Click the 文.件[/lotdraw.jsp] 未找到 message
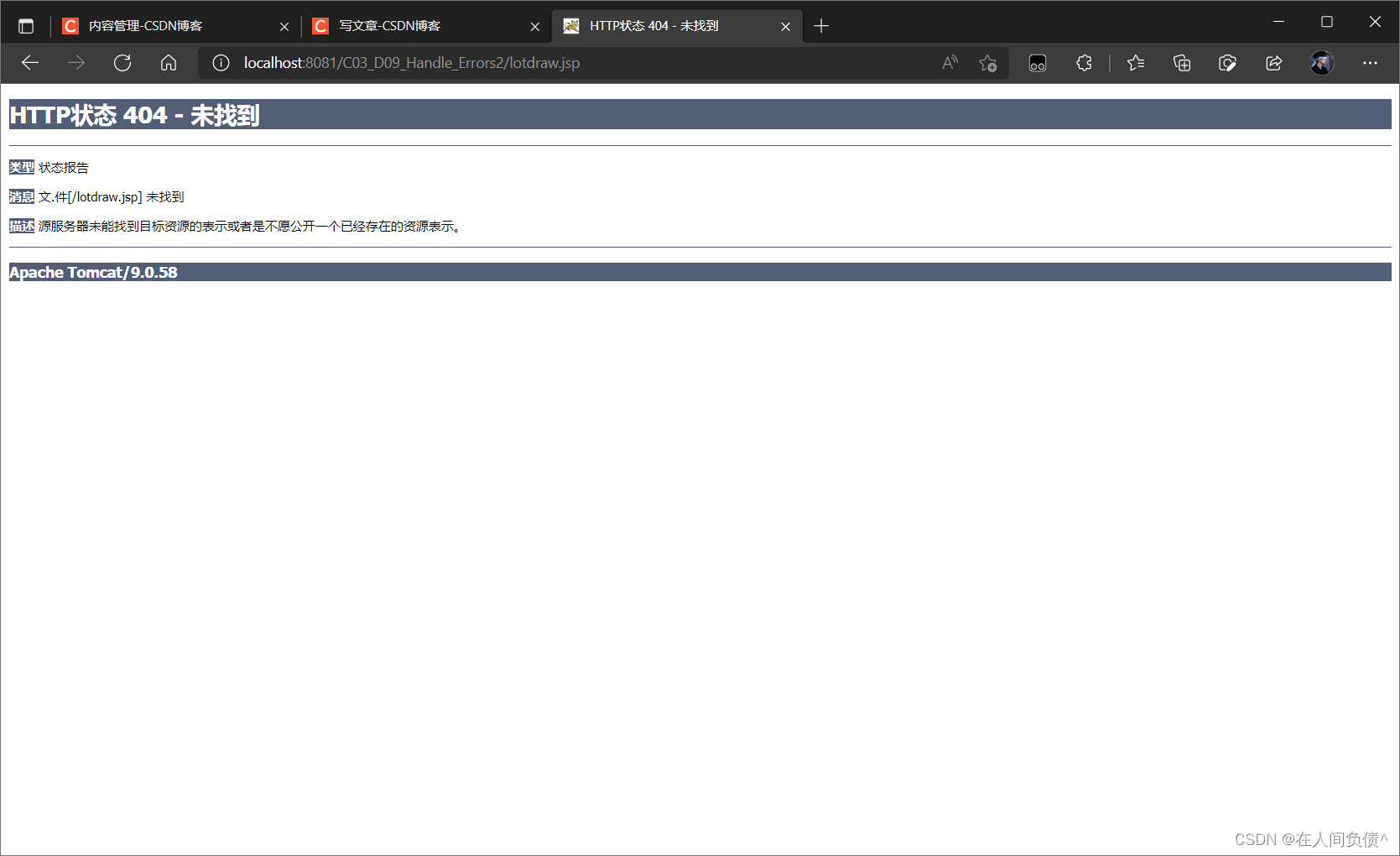This screenshot has height=856, width=1400. click(x=112, y=197)
